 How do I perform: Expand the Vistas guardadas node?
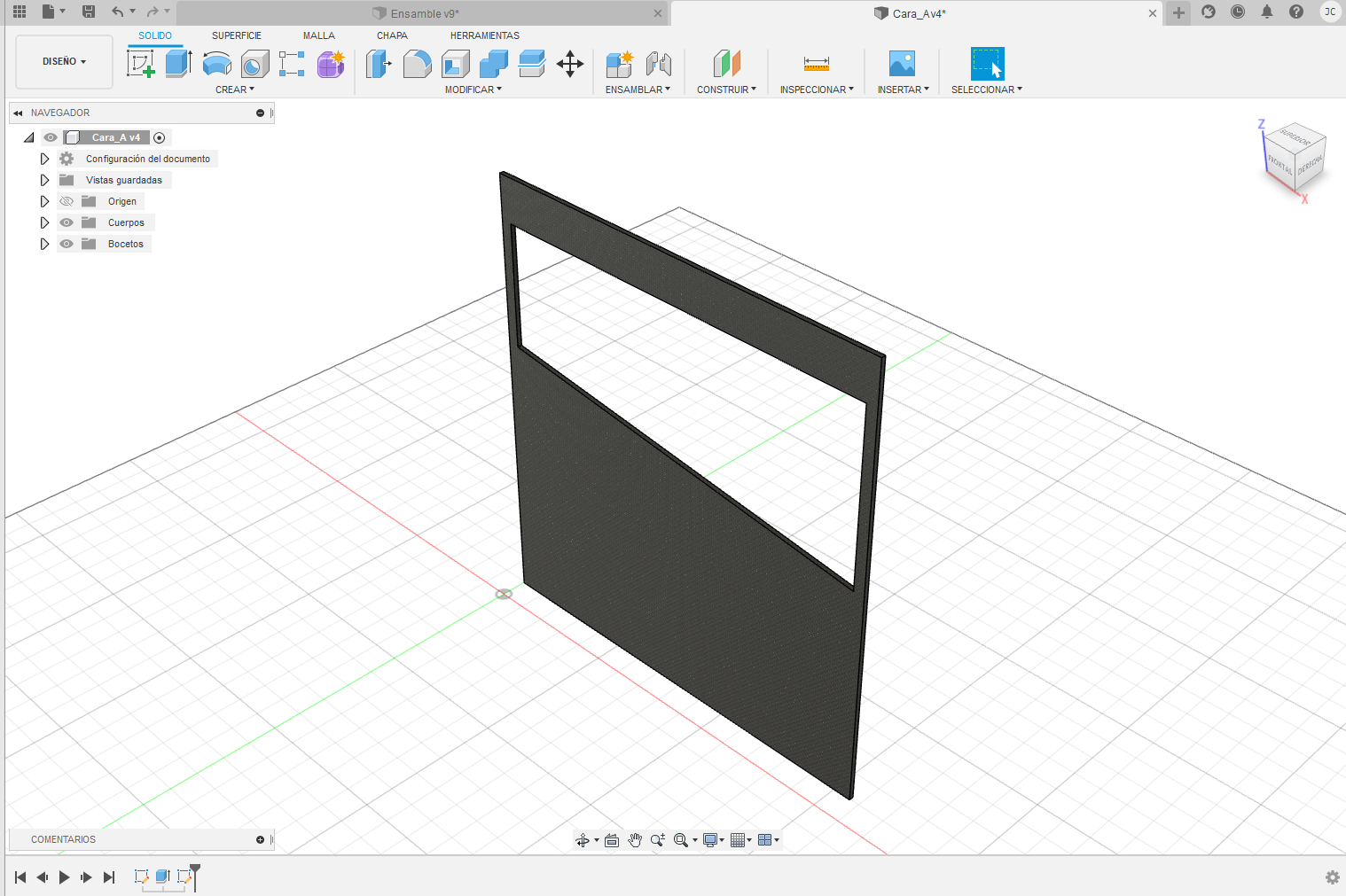[44, 180]
